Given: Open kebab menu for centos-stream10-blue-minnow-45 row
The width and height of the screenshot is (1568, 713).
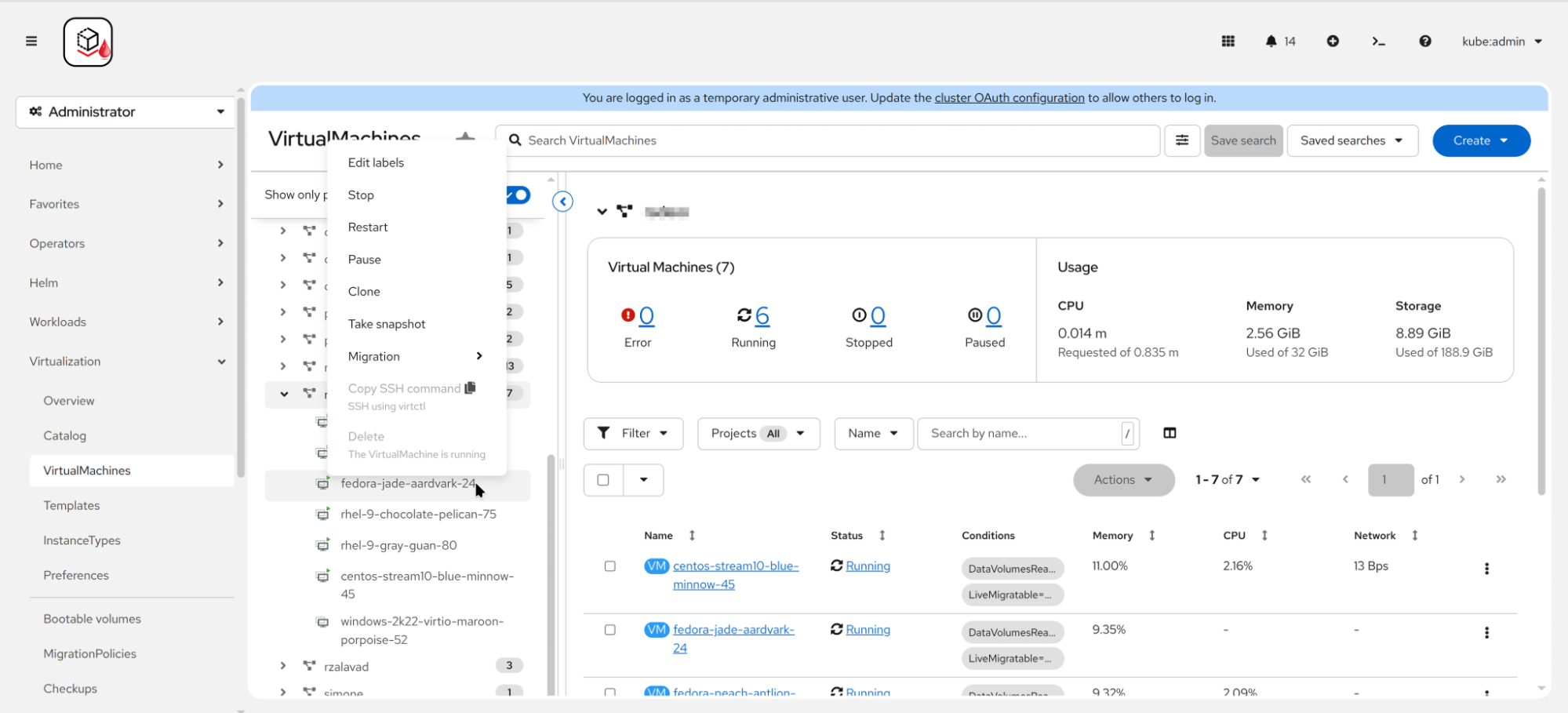Looking at the screenshot, I should 1486,569.
